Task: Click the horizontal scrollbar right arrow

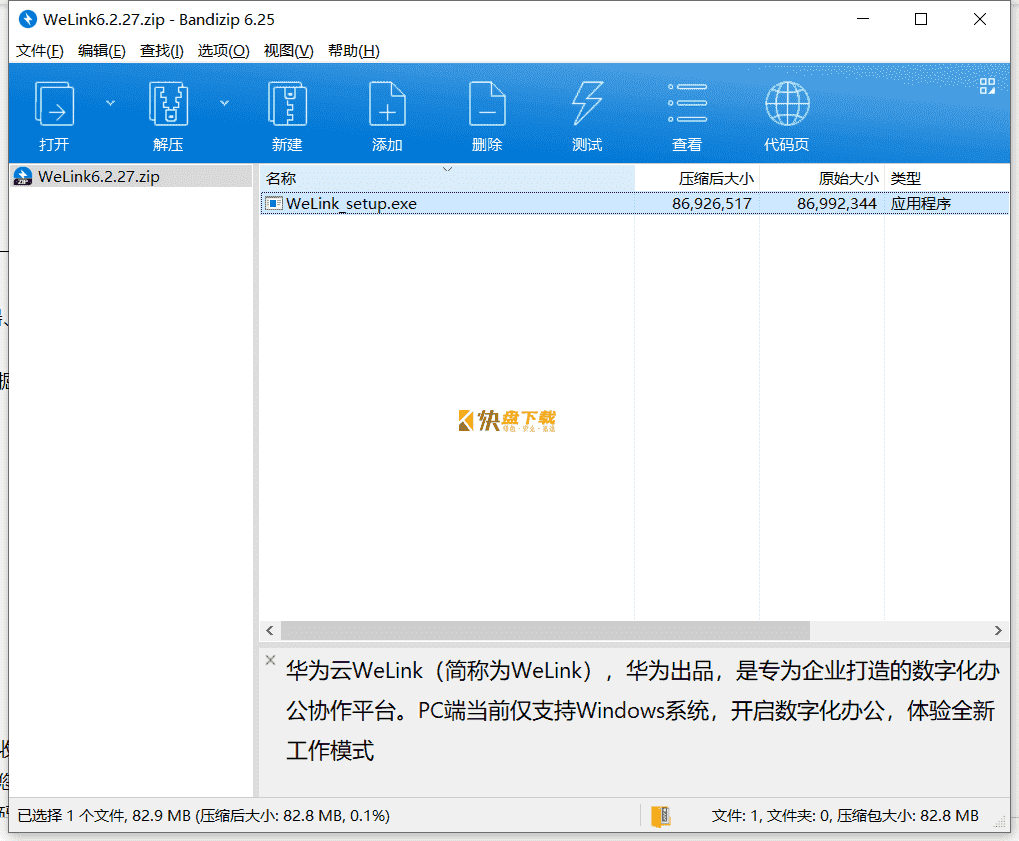Action: coord(998,630)
